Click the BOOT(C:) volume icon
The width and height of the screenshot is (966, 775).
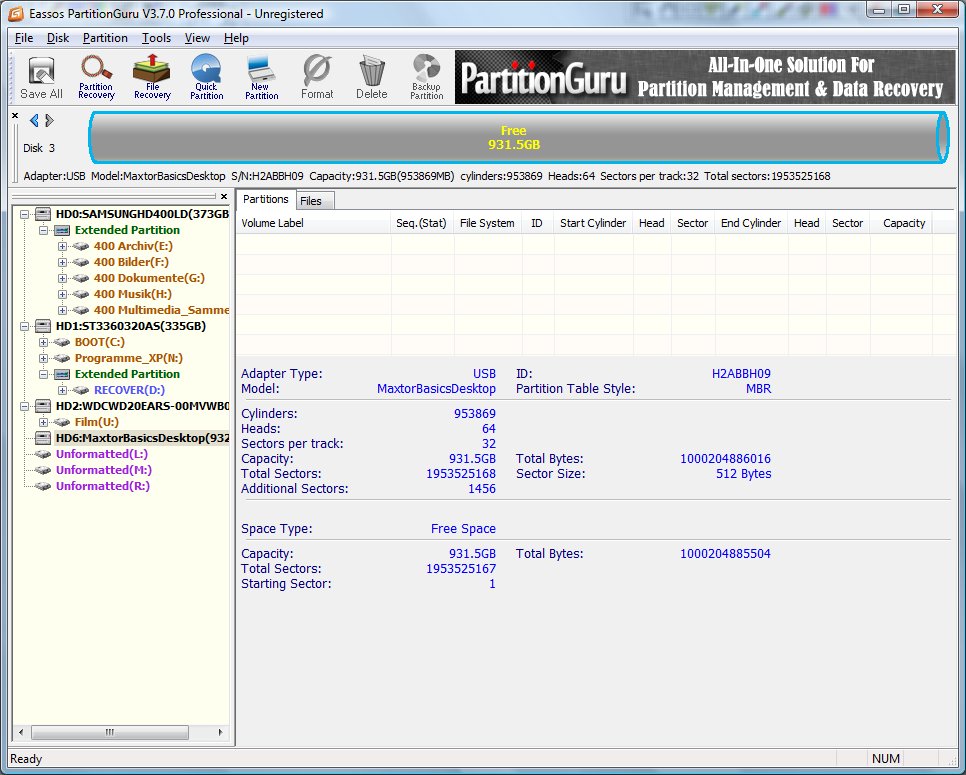click(x=62, y=342)
